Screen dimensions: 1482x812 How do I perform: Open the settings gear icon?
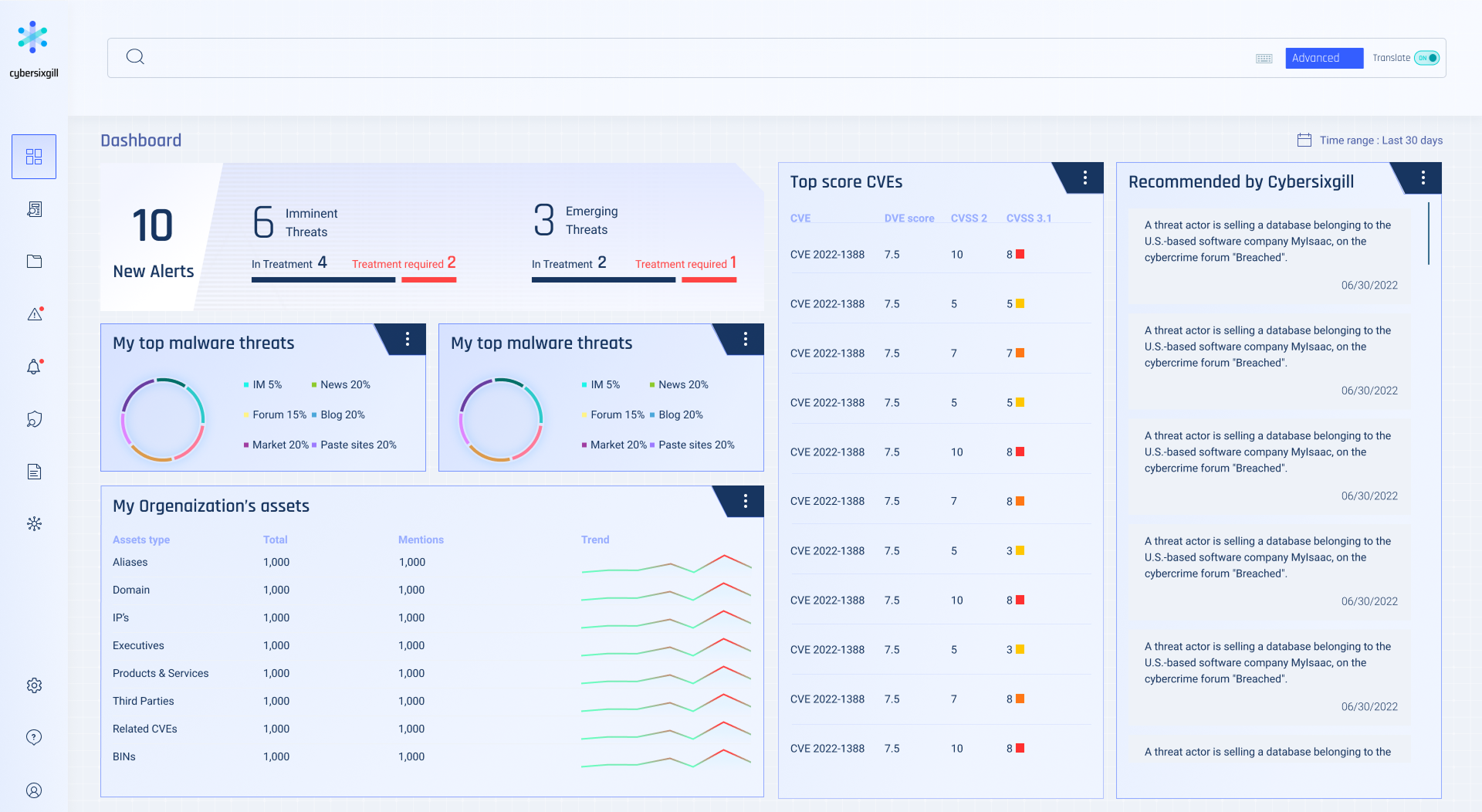coord(34,685)
